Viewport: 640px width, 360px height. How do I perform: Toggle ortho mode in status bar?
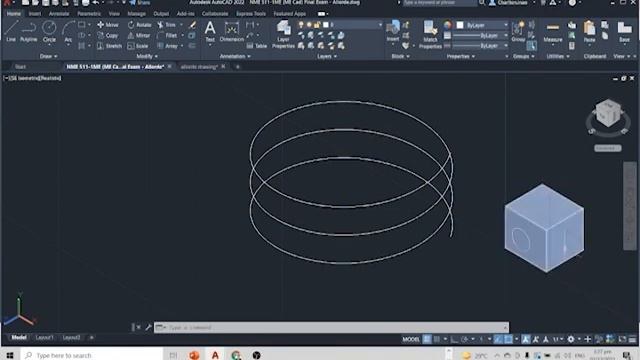(x=454, y=339)
